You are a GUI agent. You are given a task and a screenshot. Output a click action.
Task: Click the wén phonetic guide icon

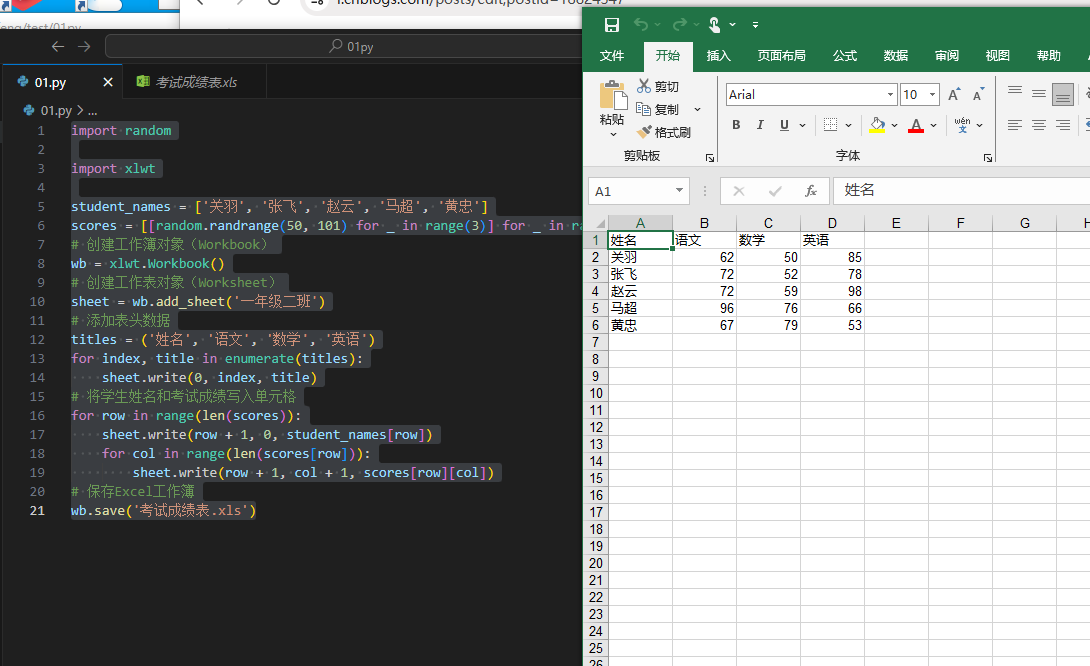(x=962, y=125)
